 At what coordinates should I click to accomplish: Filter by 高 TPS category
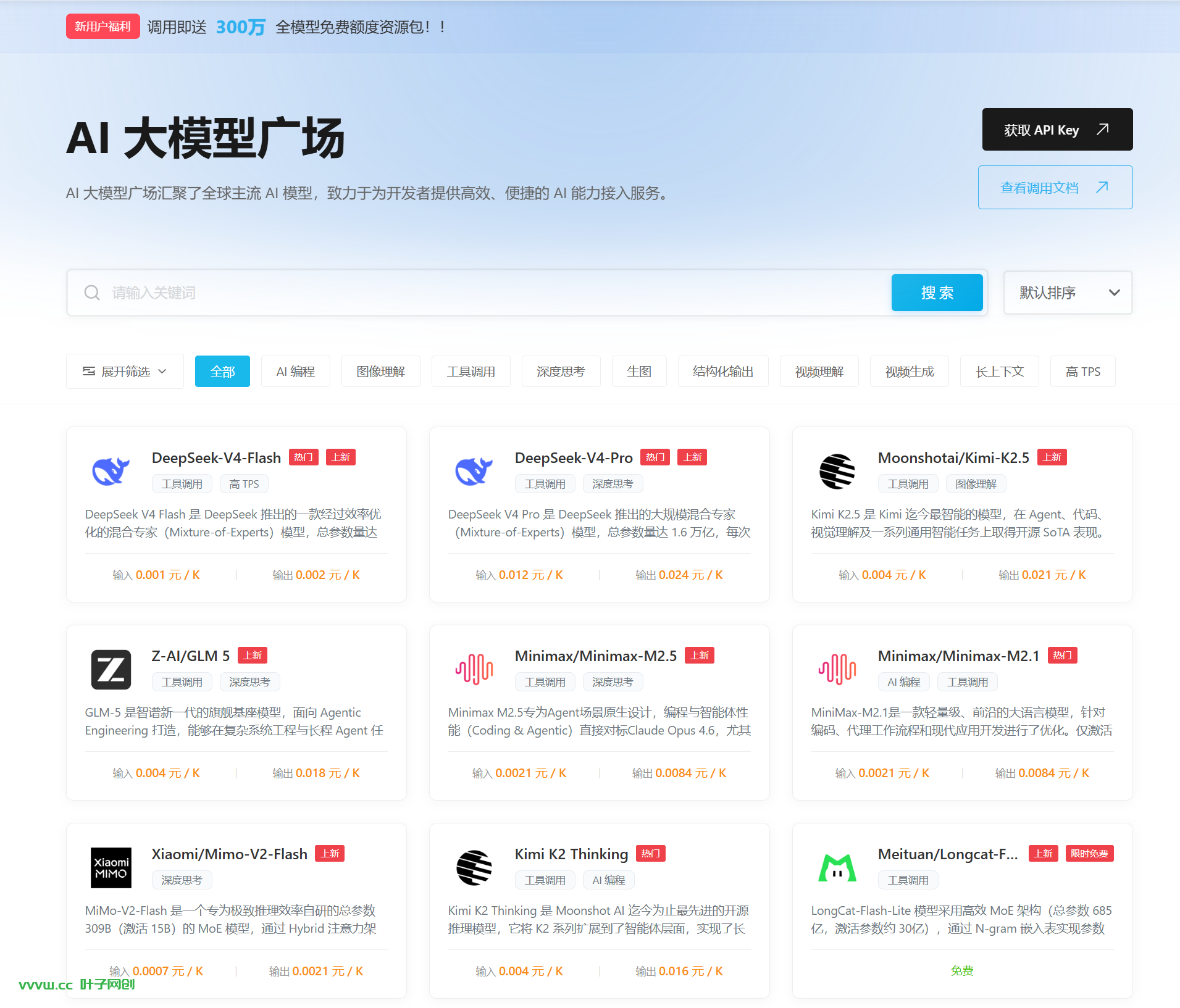click(x=1083, y=372)
